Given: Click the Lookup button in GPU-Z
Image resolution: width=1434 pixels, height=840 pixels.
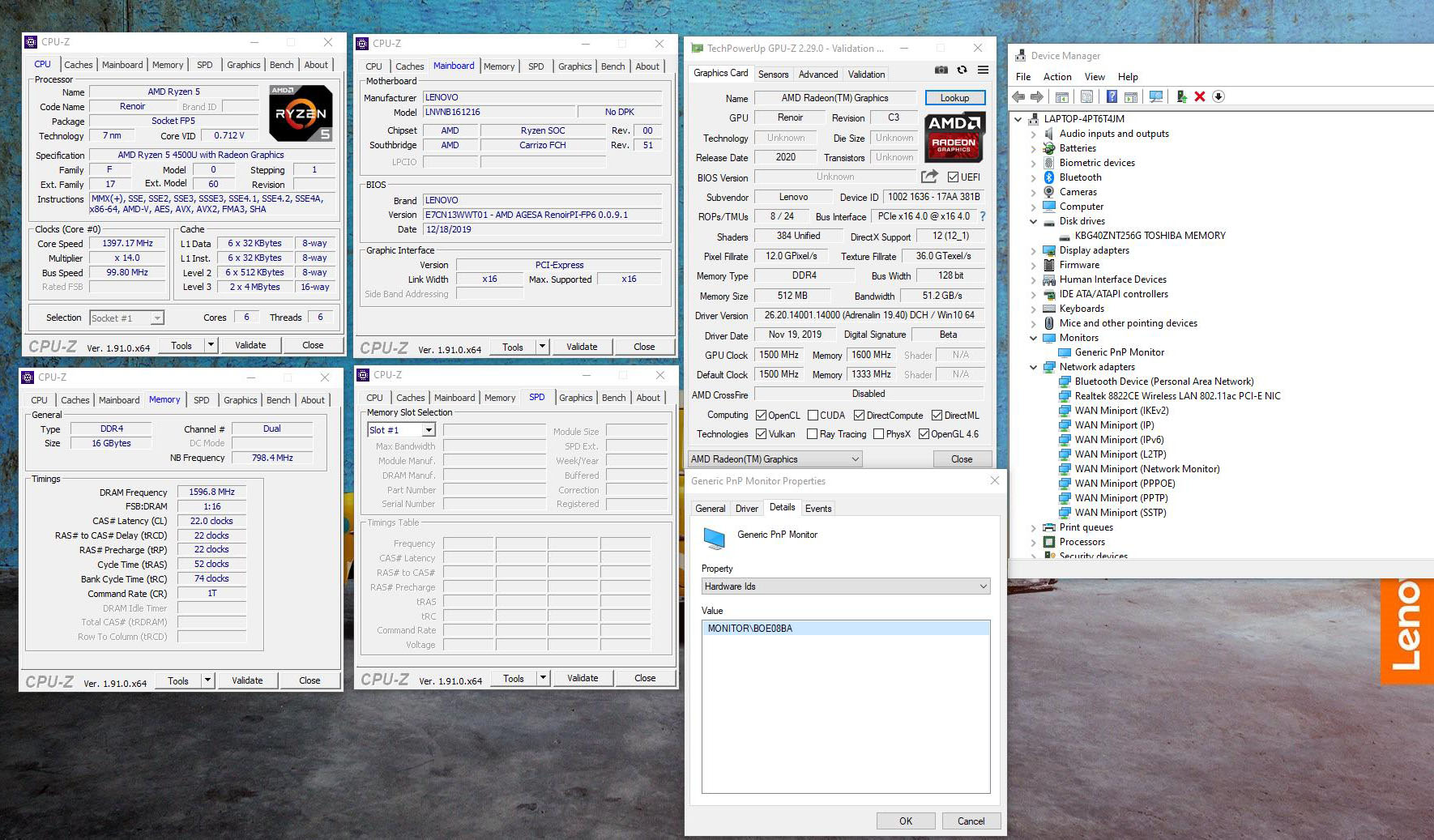Looking at the screenshot, I should [x=955, y=98].
